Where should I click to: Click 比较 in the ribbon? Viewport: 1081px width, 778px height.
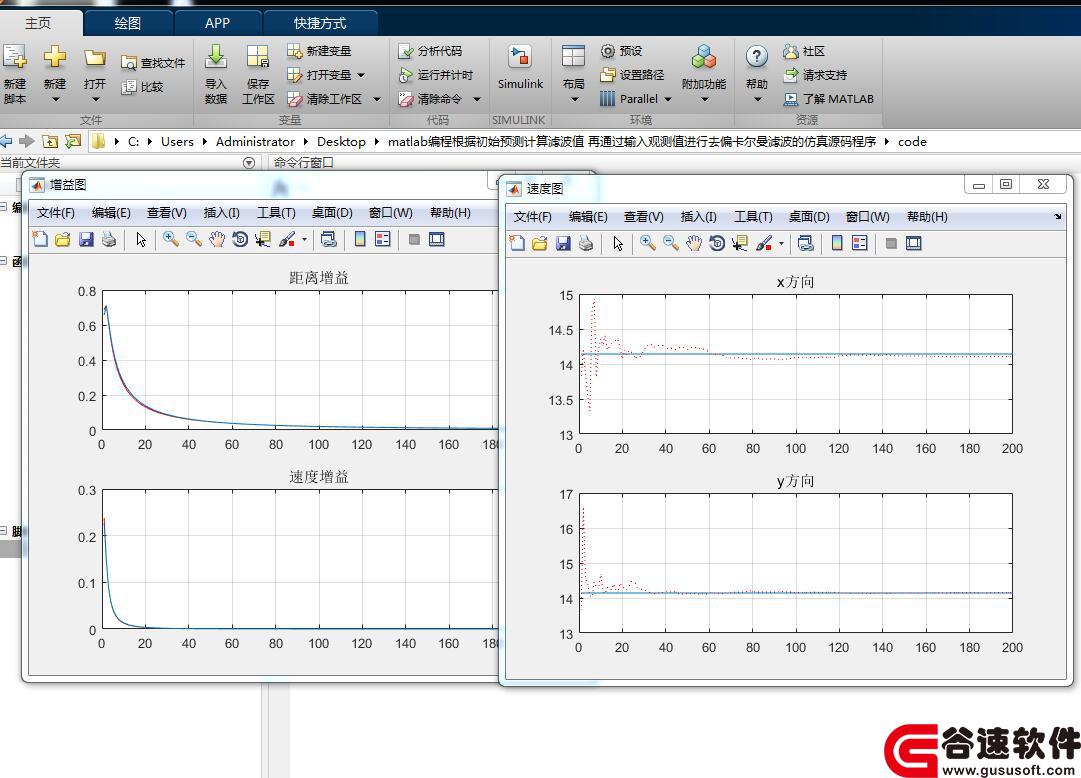(142, 87)
